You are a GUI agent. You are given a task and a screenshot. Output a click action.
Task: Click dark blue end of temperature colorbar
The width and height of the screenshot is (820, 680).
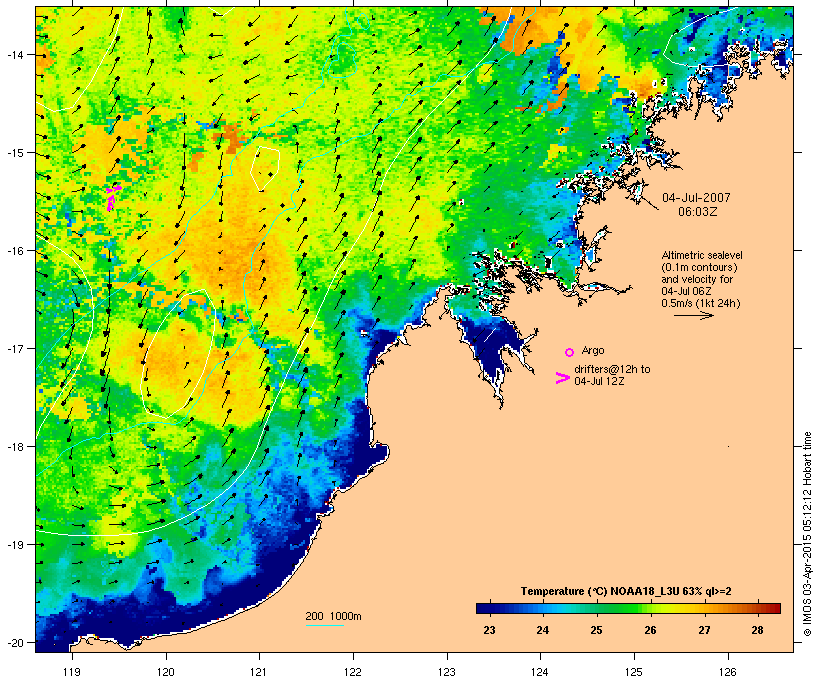(484, 608)
